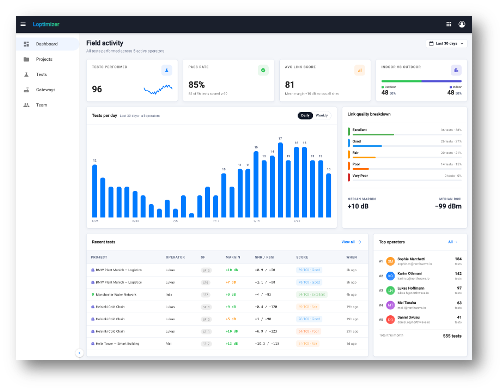Open Projects from the sidebar
This screenshot has height=391, width=503.
[x=47, y=59]
